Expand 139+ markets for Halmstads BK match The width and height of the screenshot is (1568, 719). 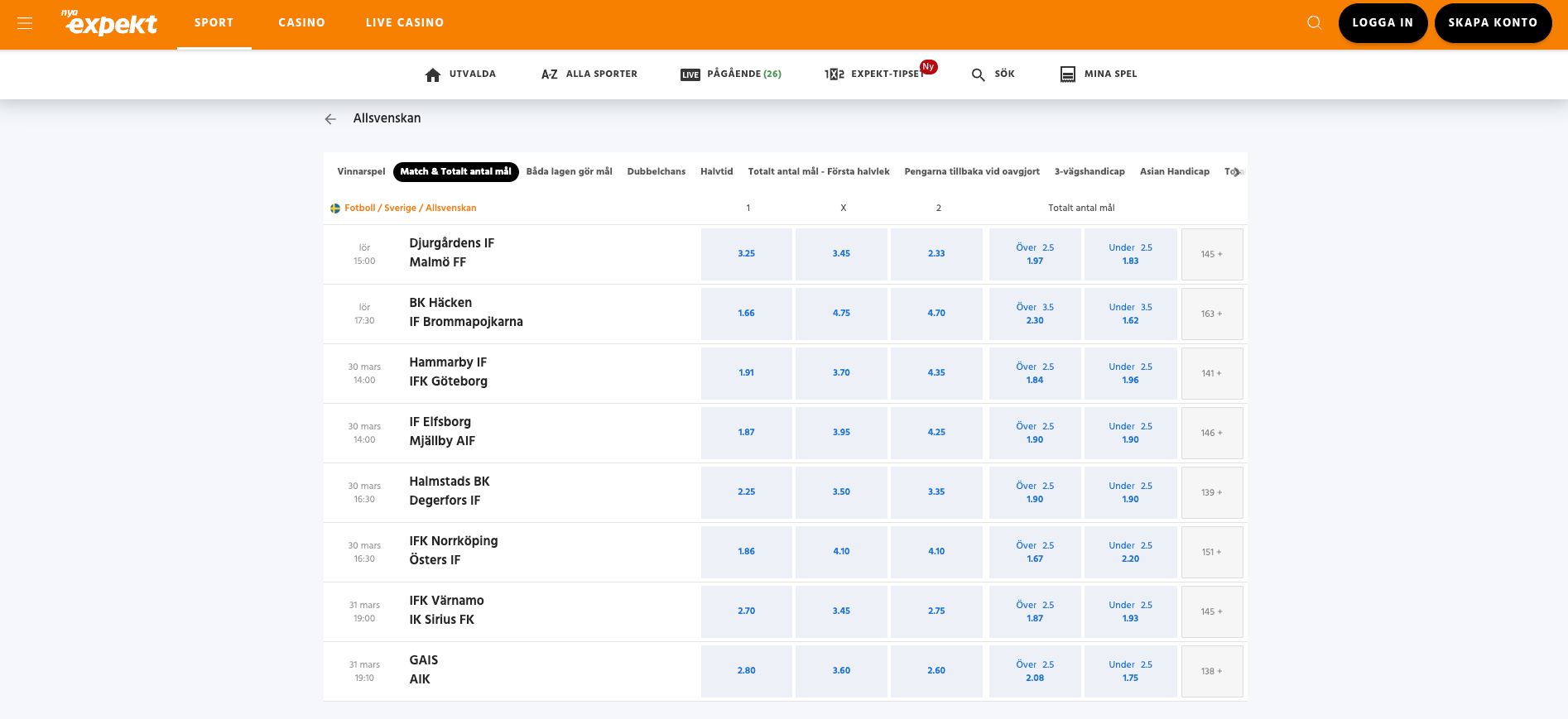[1212, 492]
